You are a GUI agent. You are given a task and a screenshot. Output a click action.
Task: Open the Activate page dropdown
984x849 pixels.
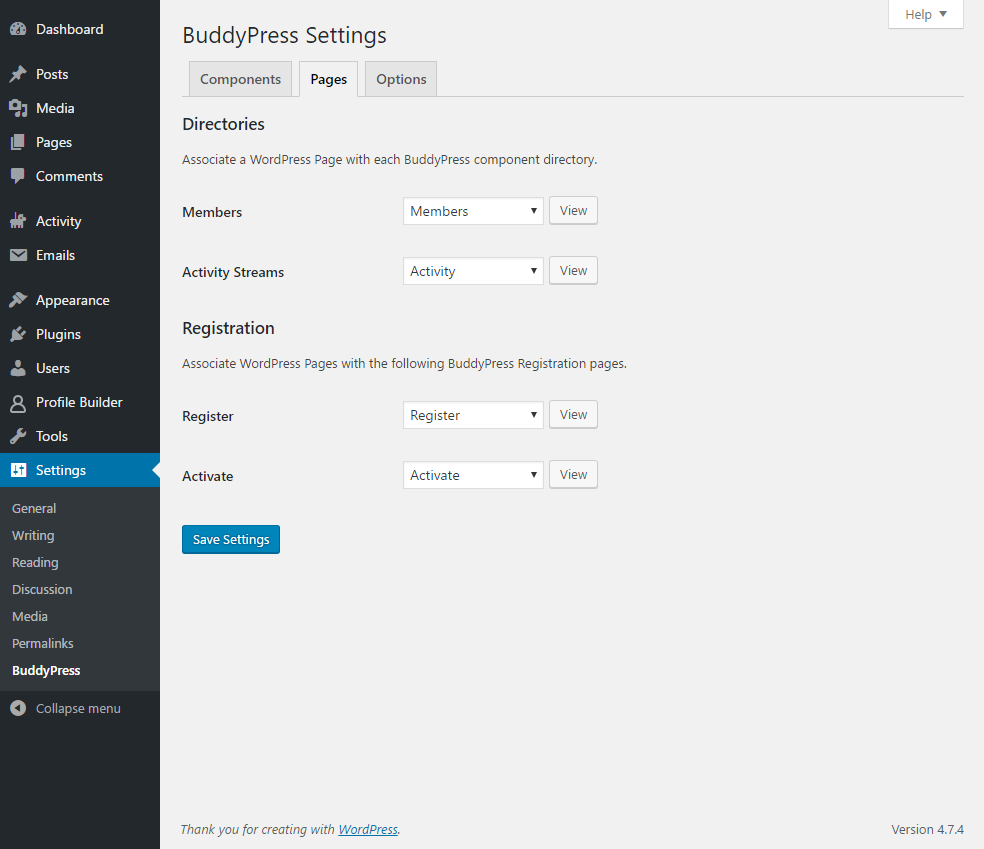(473, 475)
